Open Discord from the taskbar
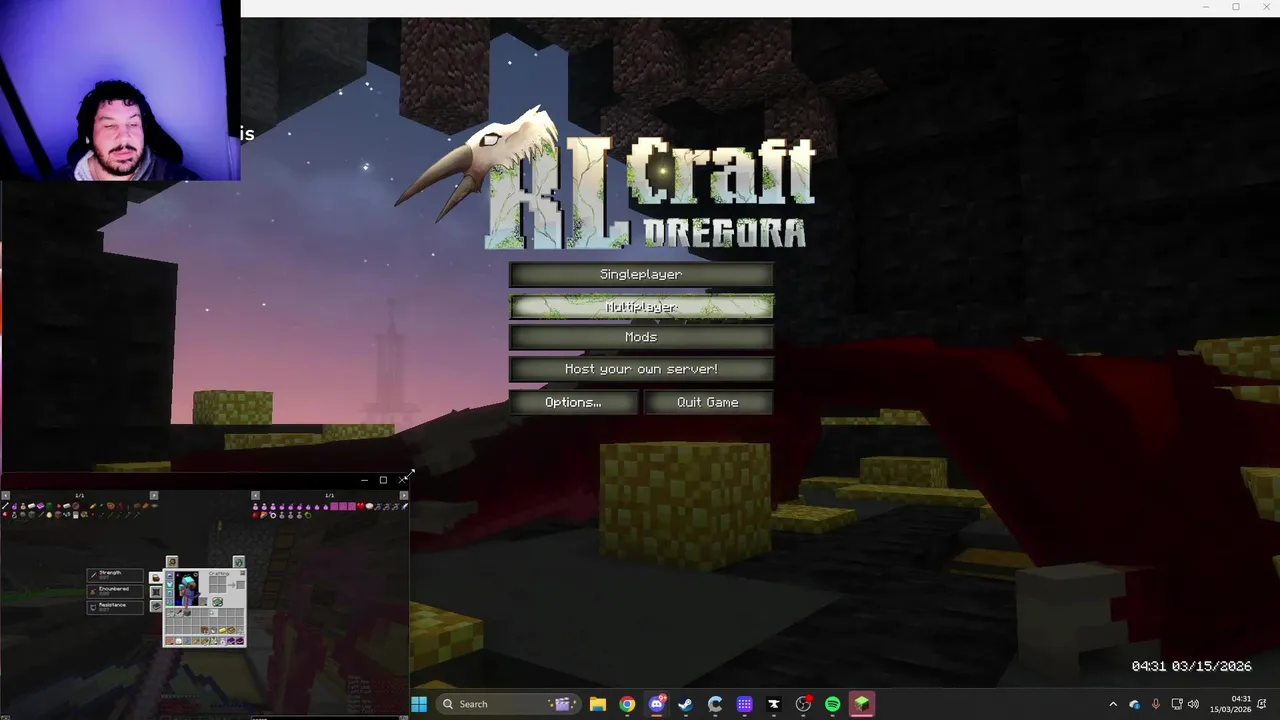 coord(657,704)
